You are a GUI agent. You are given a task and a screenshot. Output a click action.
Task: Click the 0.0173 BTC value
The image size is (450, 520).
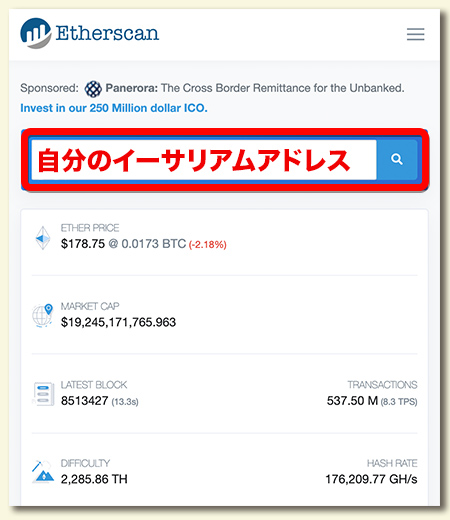(153, 244)
